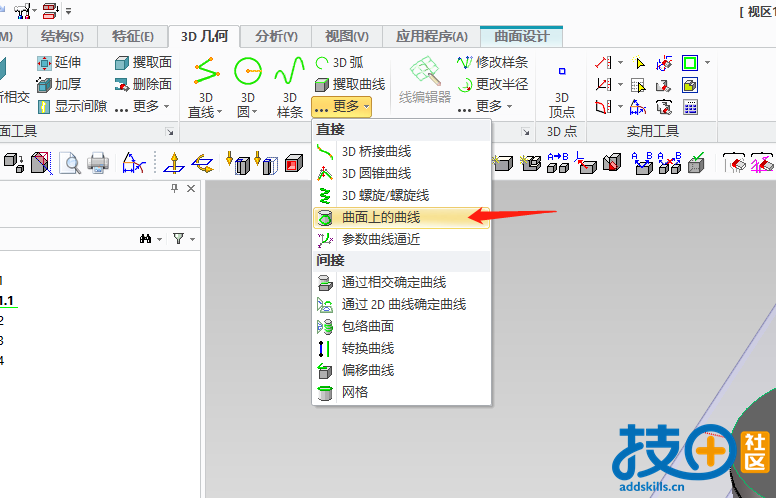Image resolution: width=776 pixels, height=498 pixels.
Task: Choose 3D 螺旋/螺旋线 menu entry
Action: pyautogui.click(x=401, y=196)
